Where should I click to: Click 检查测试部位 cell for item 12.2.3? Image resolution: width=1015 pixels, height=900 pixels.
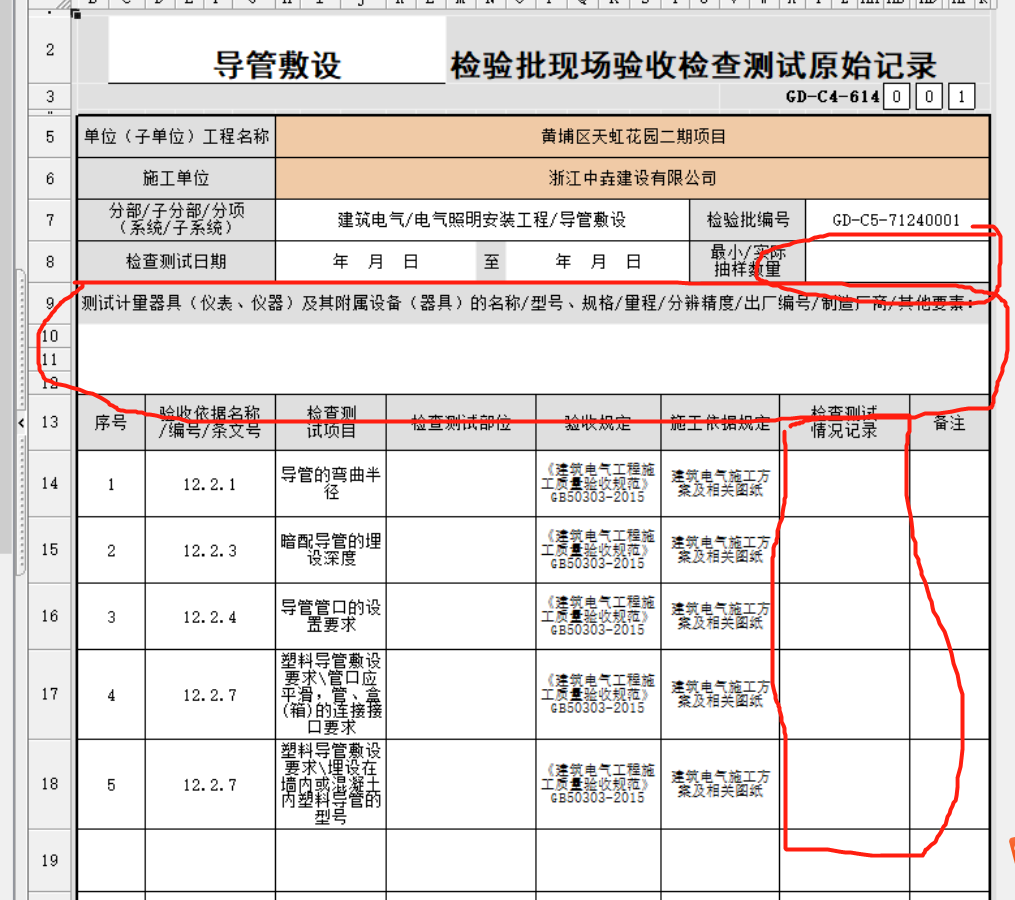460,550
